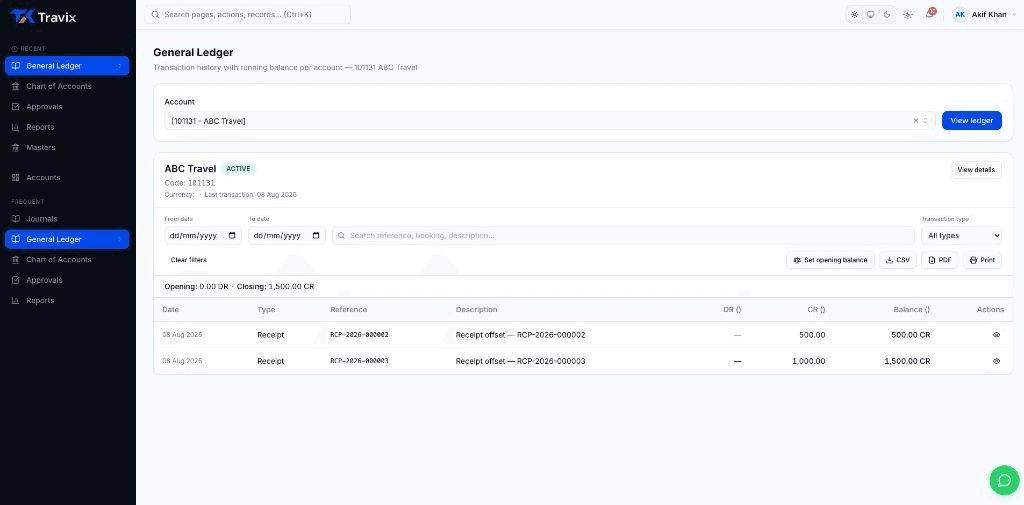
Task: Select system theme monitor icon
Action: (x=871, y=14)
